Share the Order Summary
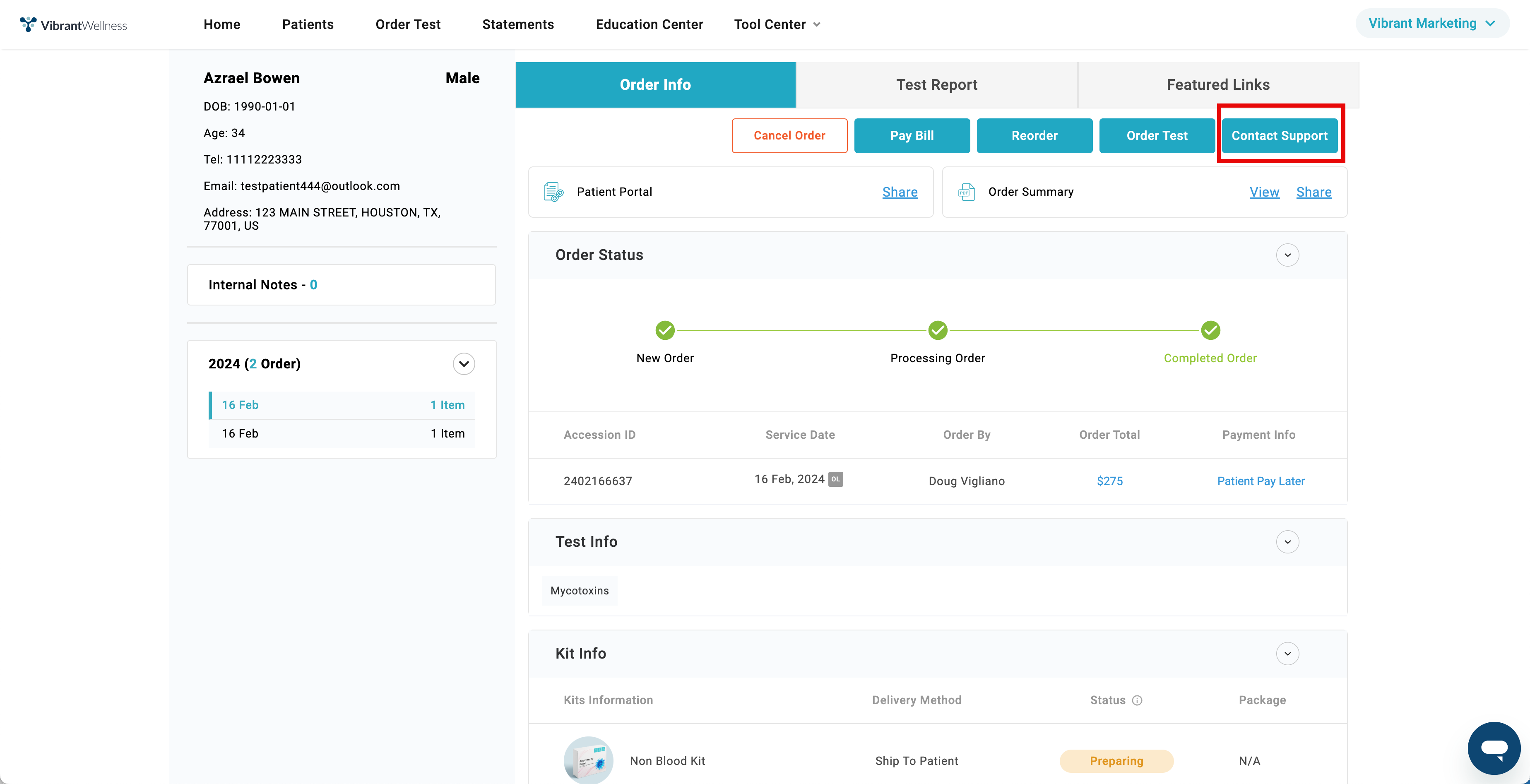This screenshot has width=1530, height=784. (1314, 192)
